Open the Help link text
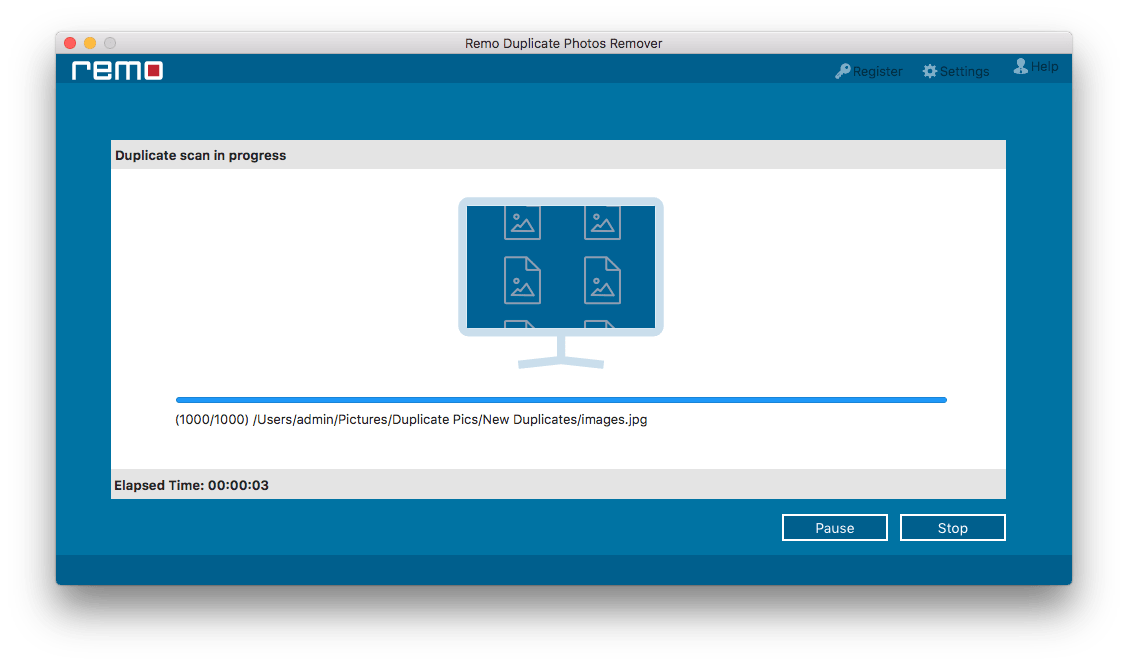Viewport: 1128px width, 665px height. coord(1044,67)
